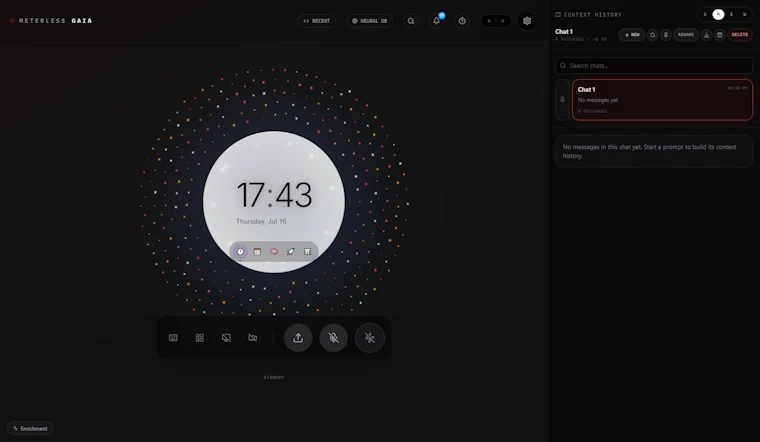Click the Chat 1 title in the panel header
760x442 pixels.
[x=564, y=32]
